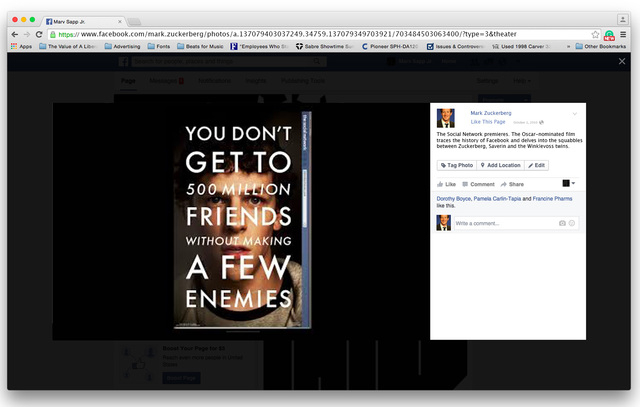This screenshot has height=407, width=640.
Task: Open the green extension icon marked NEW
Action: click(x=609, y=35)
